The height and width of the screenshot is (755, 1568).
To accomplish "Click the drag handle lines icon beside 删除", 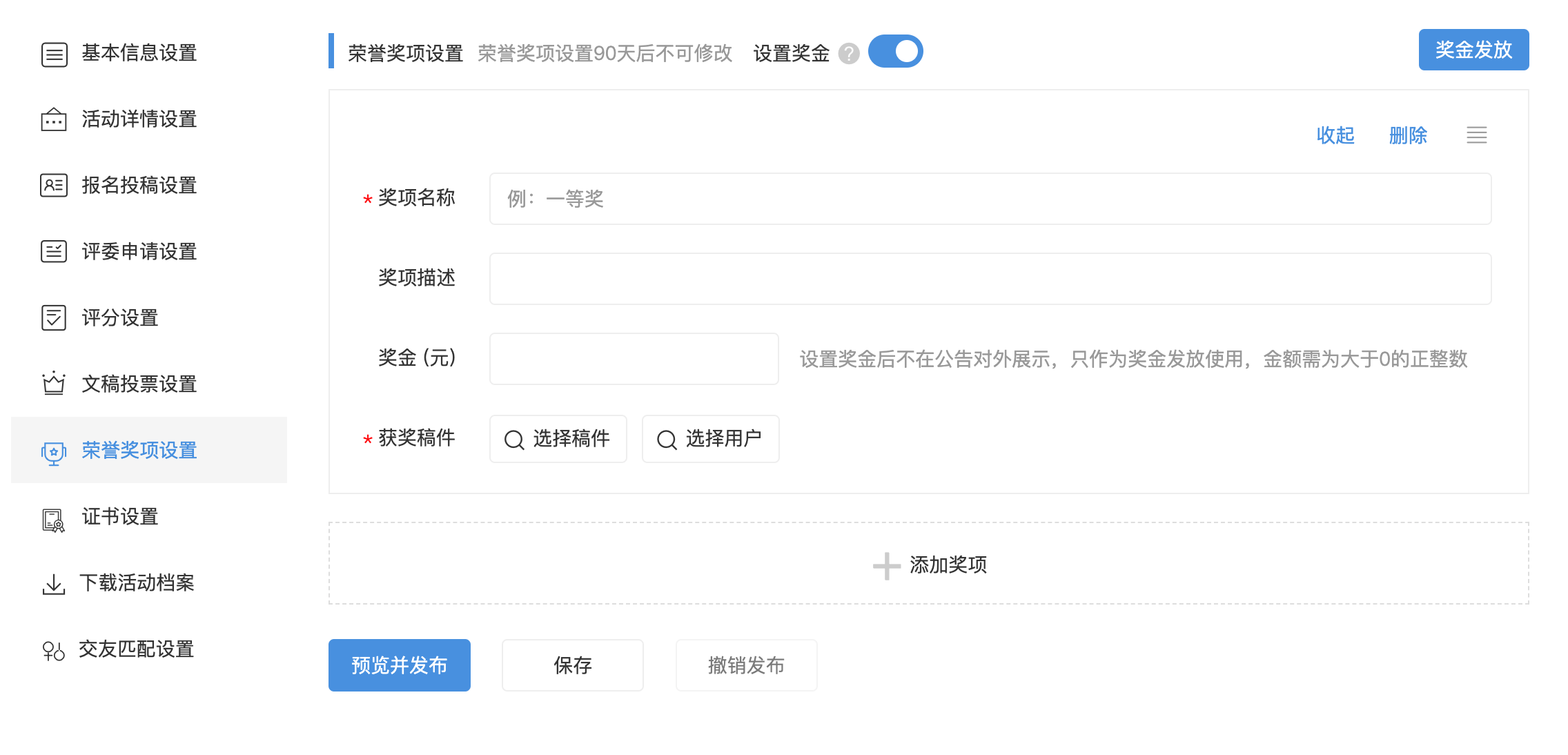I will pos(1476,135).
